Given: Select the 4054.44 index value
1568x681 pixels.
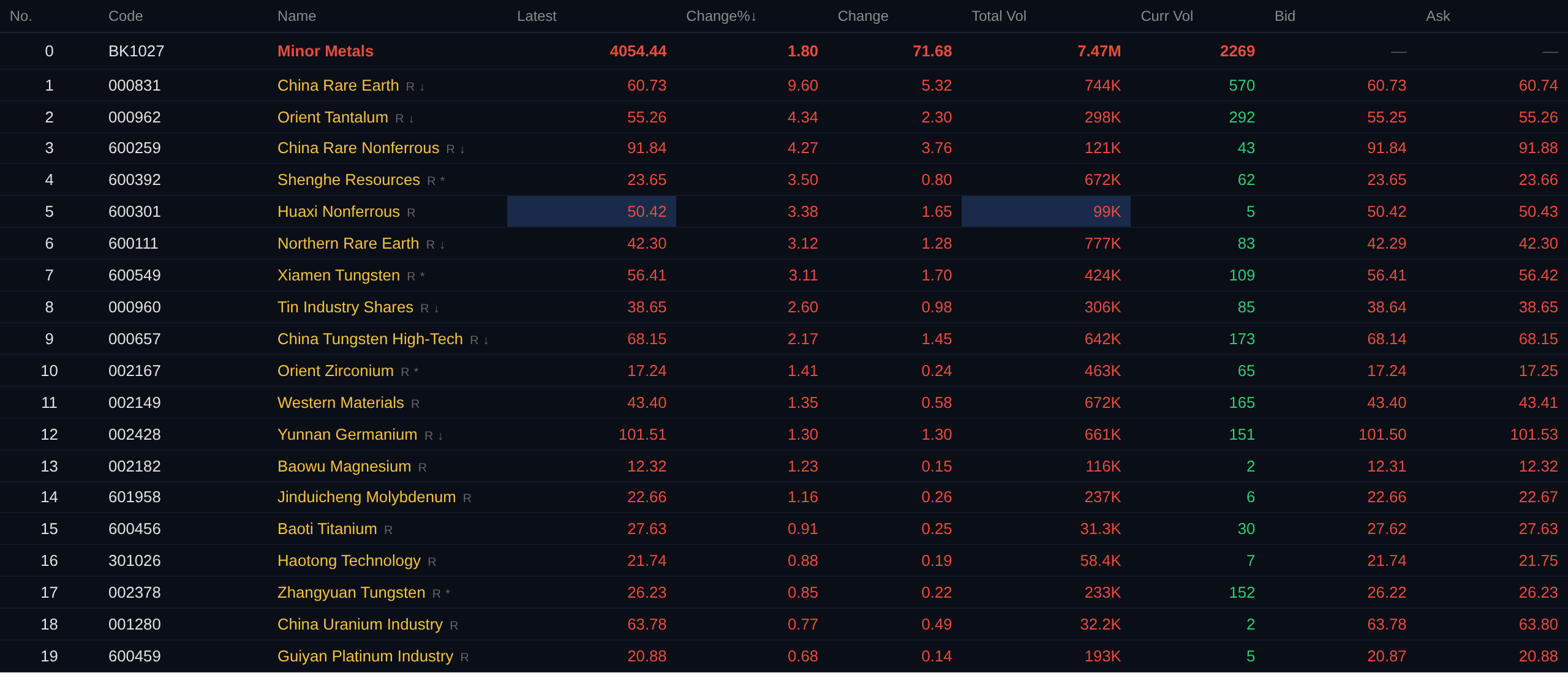Looking at the screenshot, I should [638, 51].
